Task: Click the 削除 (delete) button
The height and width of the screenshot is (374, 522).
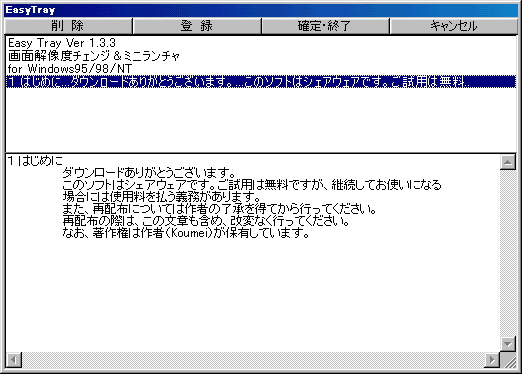Action: tap(68, 26)
